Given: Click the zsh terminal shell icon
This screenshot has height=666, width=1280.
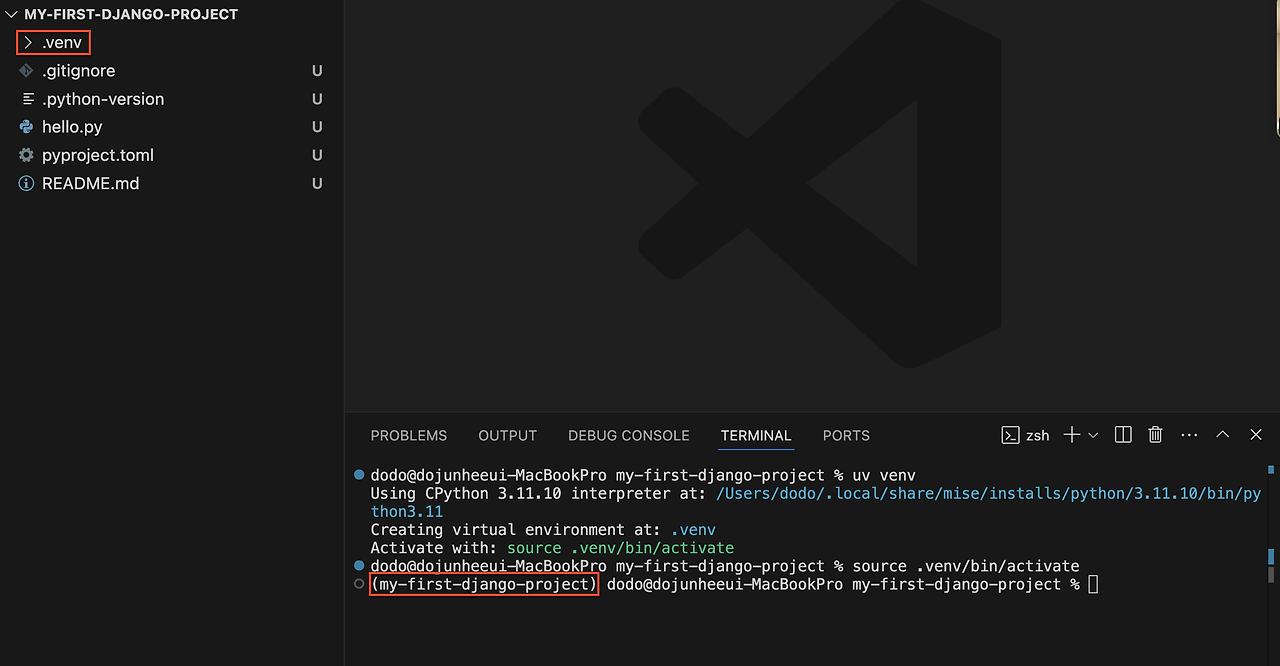Looking at the screenshot, I should click(1011, 435).
